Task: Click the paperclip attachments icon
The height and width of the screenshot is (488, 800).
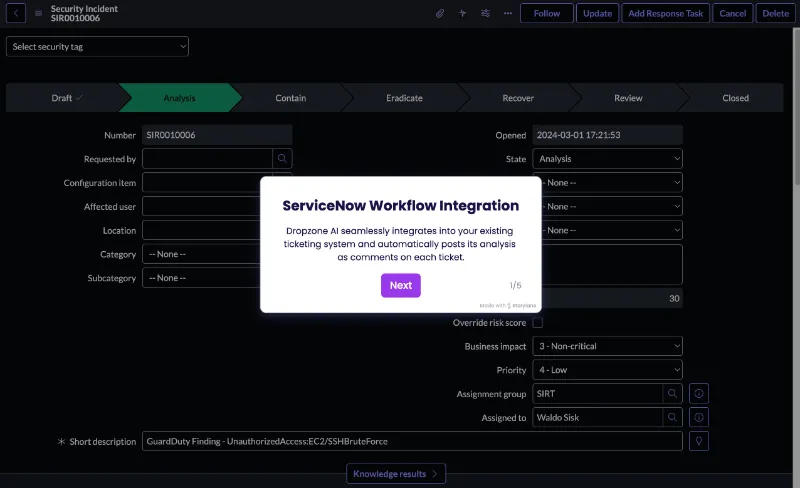Action: click(x=440, y=13)
